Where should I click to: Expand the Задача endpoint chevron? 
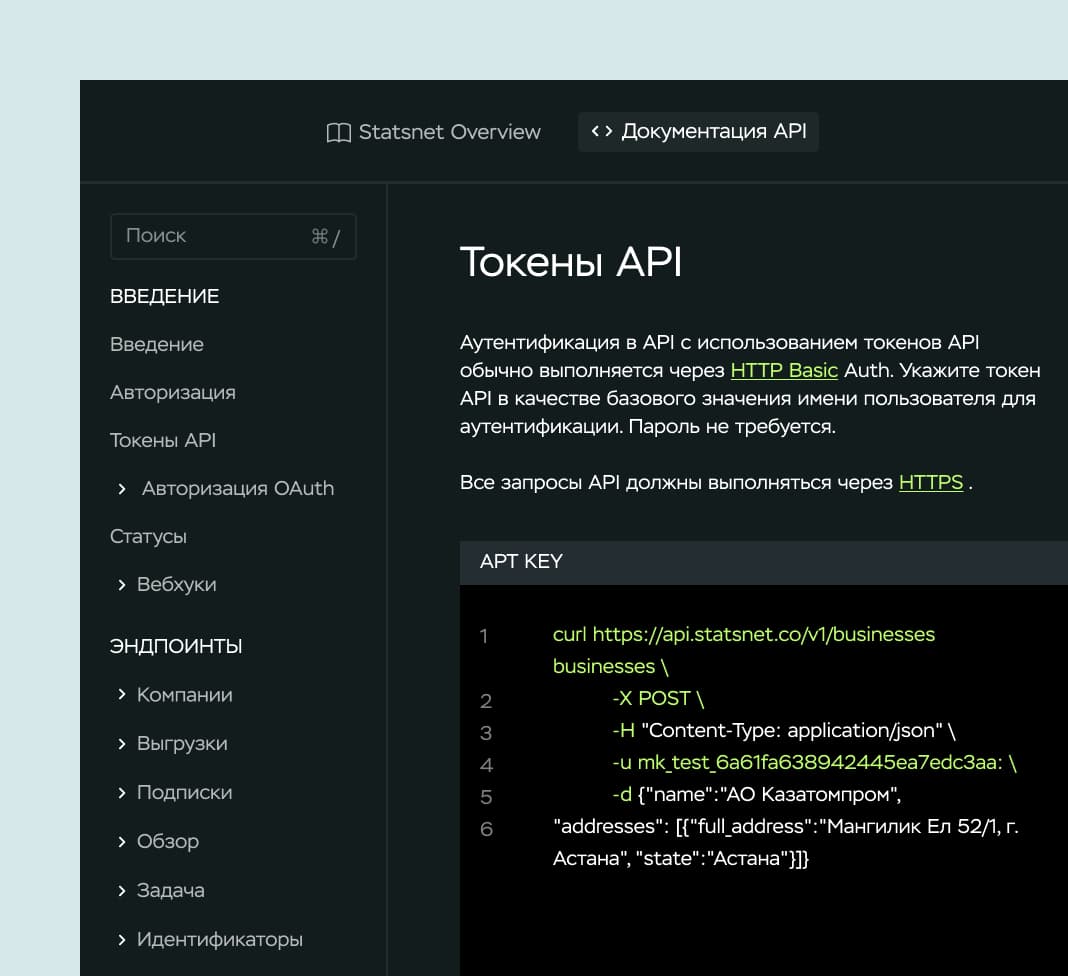[x=122, y=891]
